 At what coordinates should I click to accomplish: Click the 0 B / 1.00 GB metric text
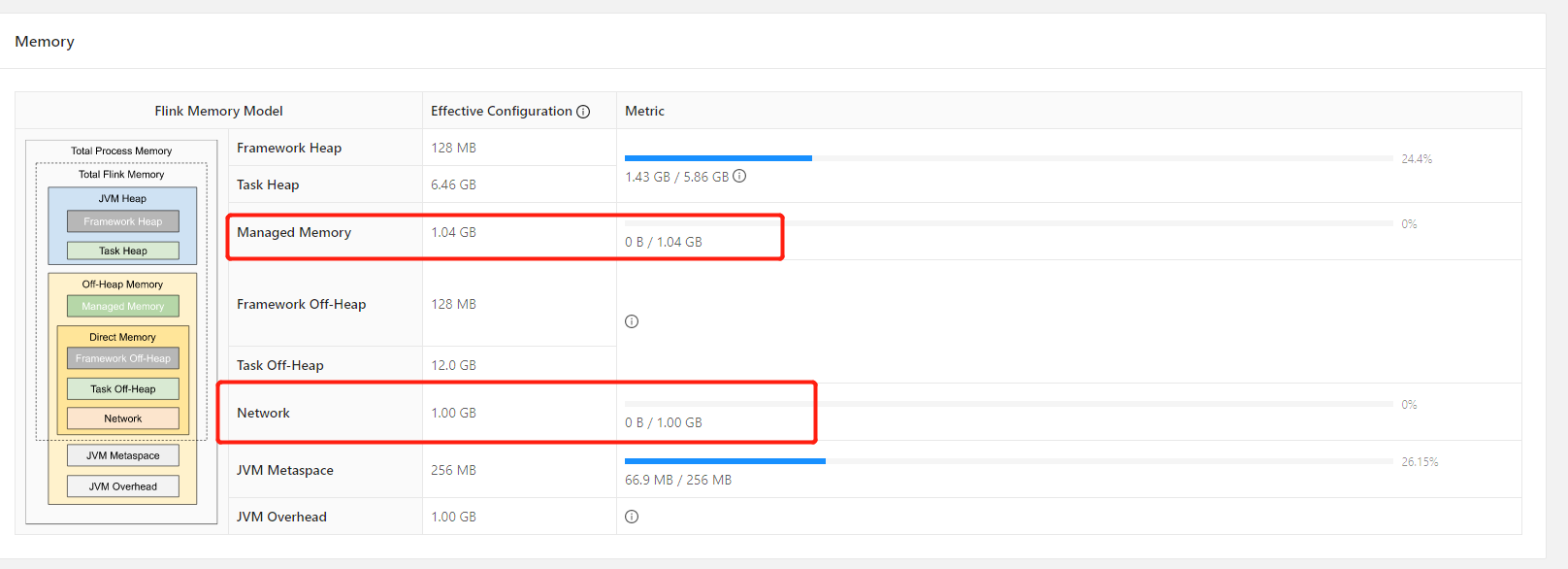(664, 422)
